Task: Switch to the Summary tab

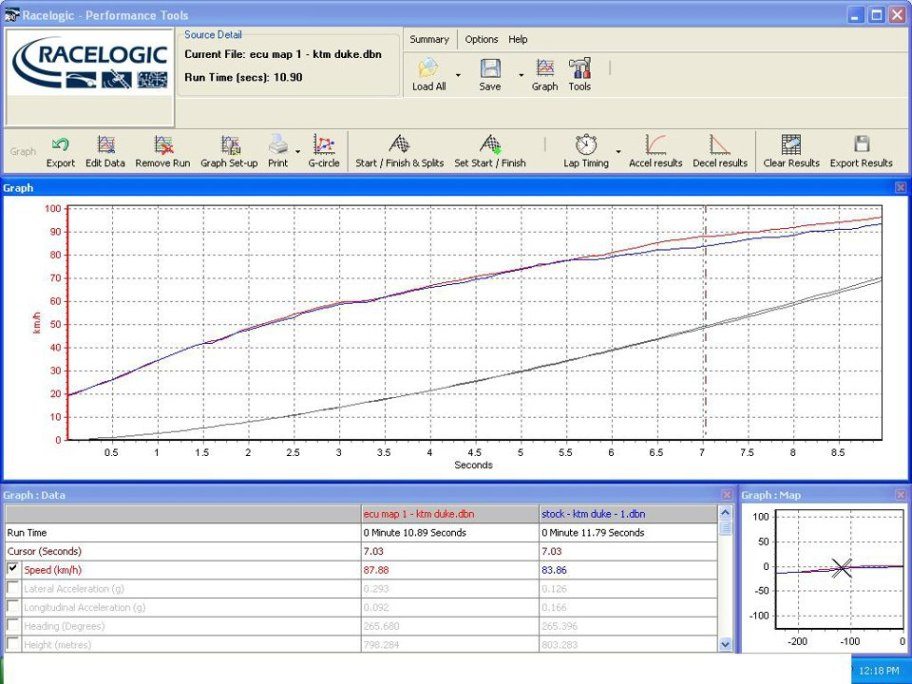Action: coord(429,40)
